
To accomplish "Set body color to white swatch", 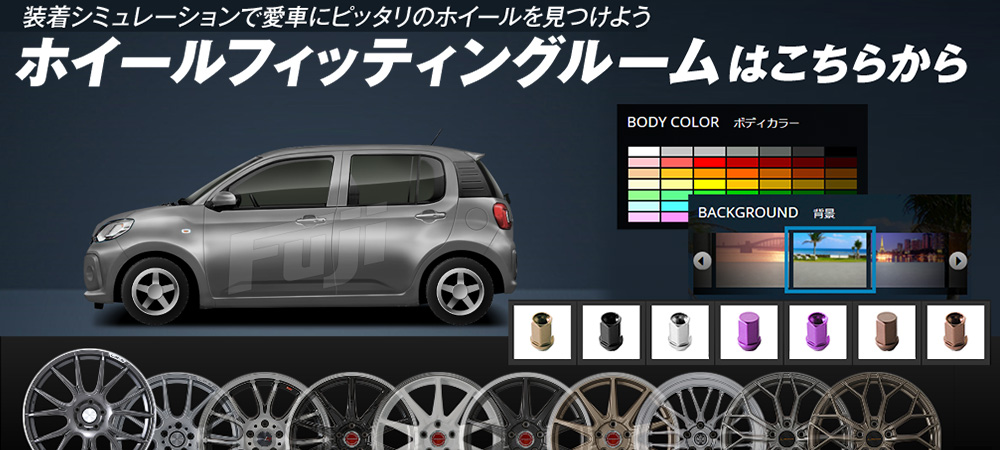I will tap(643, 151).
